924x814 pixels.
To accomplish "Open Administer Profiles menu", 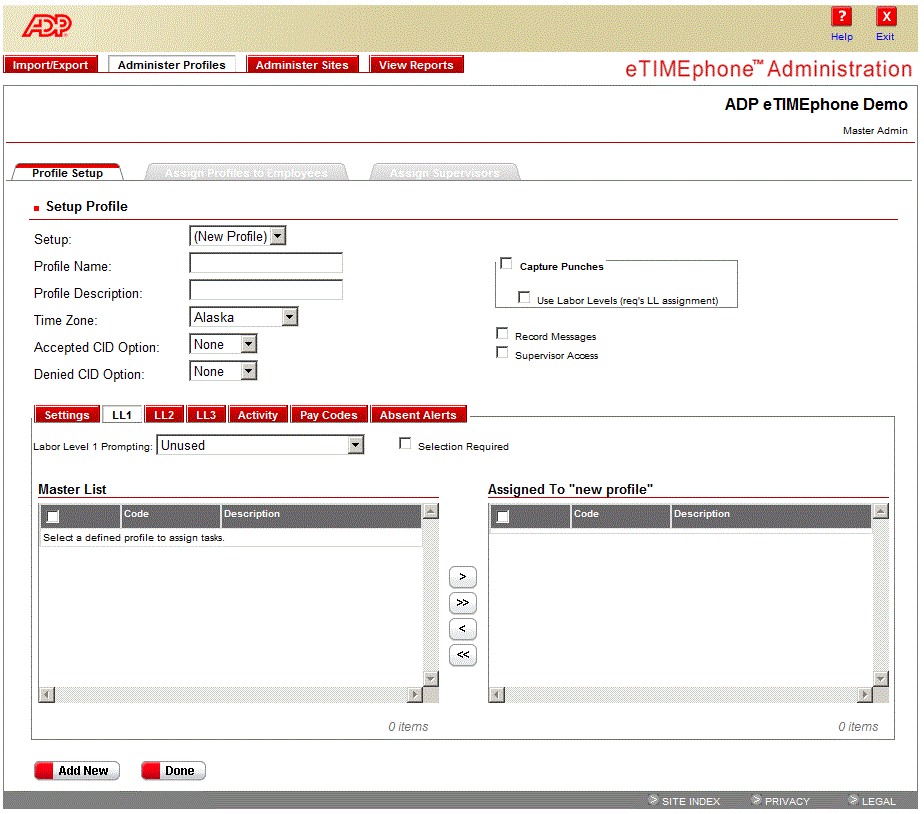I will [x=171, y=65].
